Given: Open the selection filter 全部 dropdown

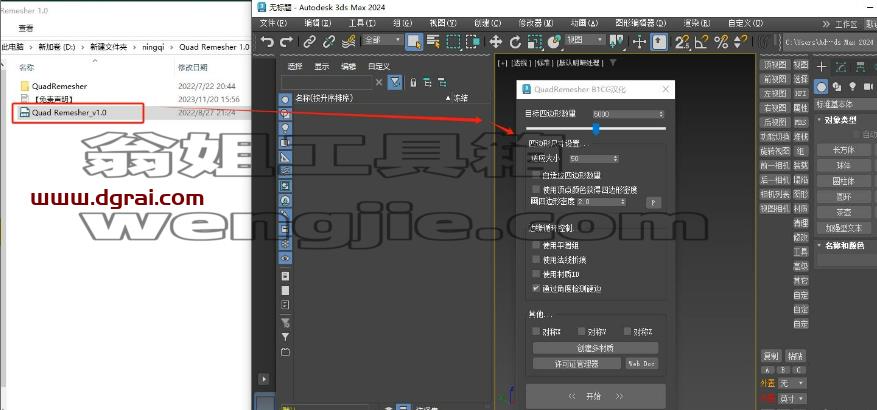Looking at the screenshot, I should point(382,40).
